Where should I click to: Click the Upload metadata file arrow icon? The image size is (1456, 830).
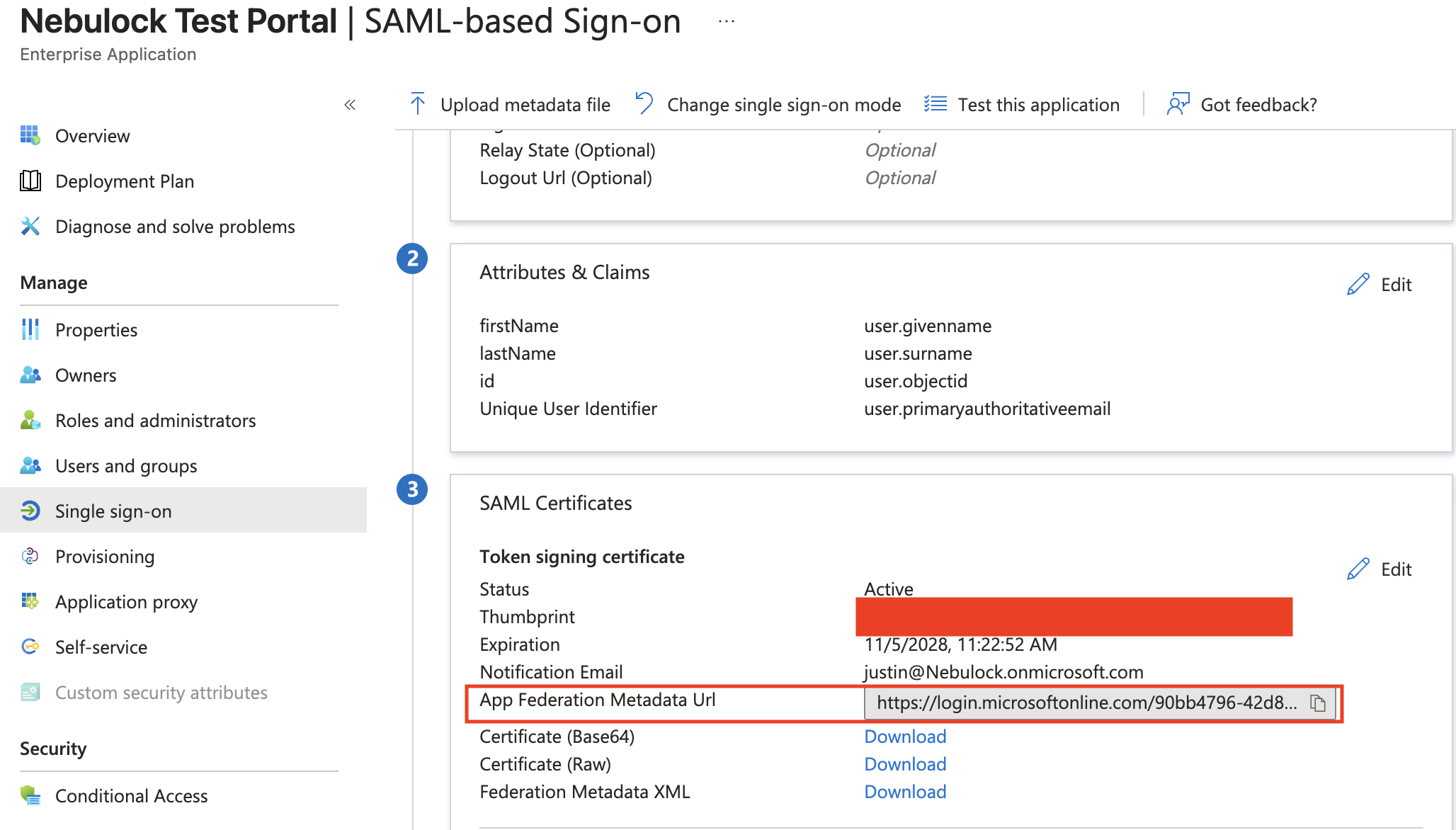tap(418, 104)
